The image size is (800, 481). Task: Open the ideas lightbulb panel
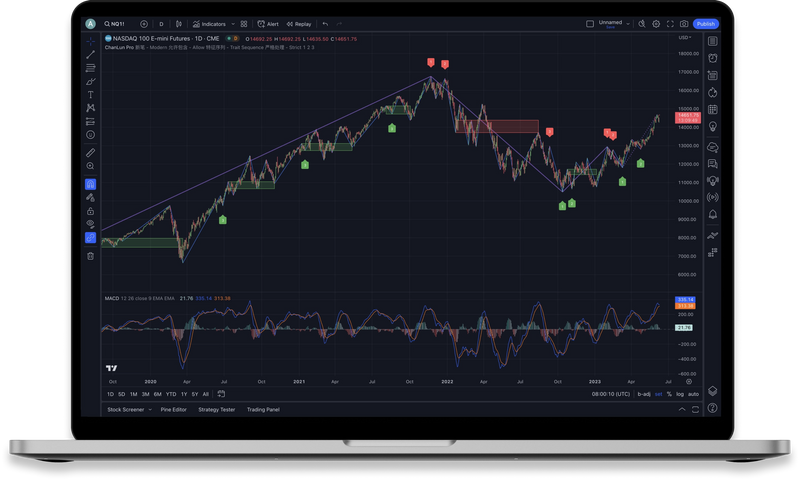pyautogui.click(x=713, y=126)
